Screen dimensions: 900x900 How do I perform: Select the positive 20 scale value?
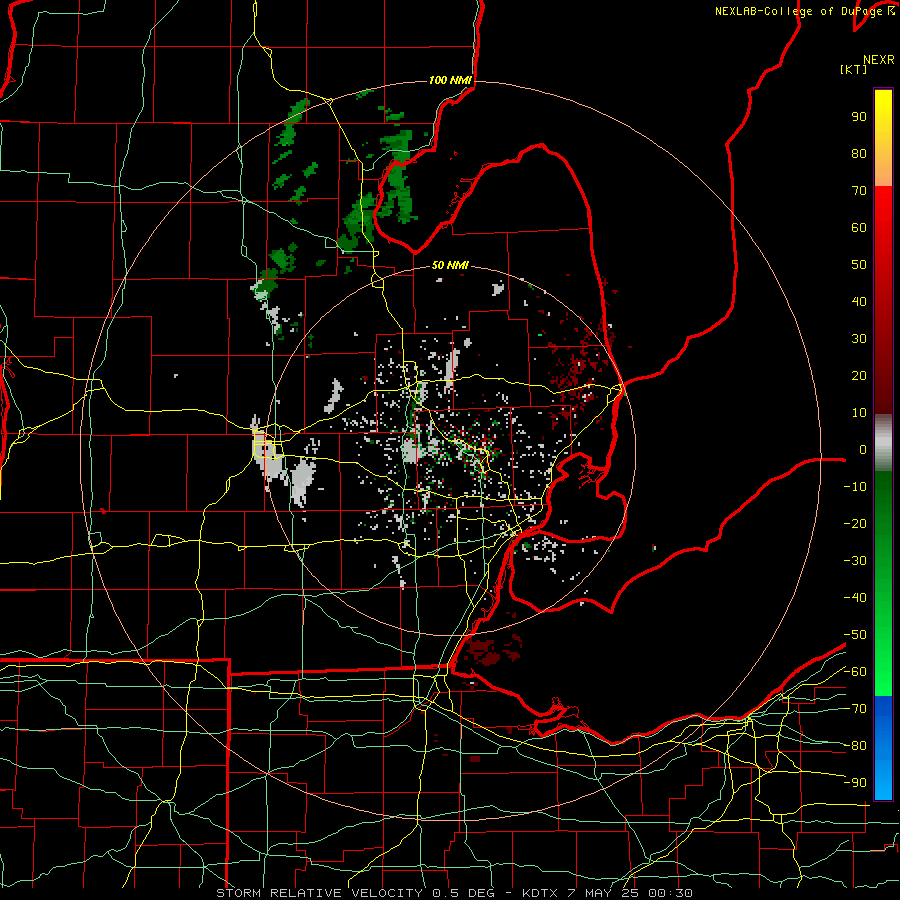pos(859,376)
